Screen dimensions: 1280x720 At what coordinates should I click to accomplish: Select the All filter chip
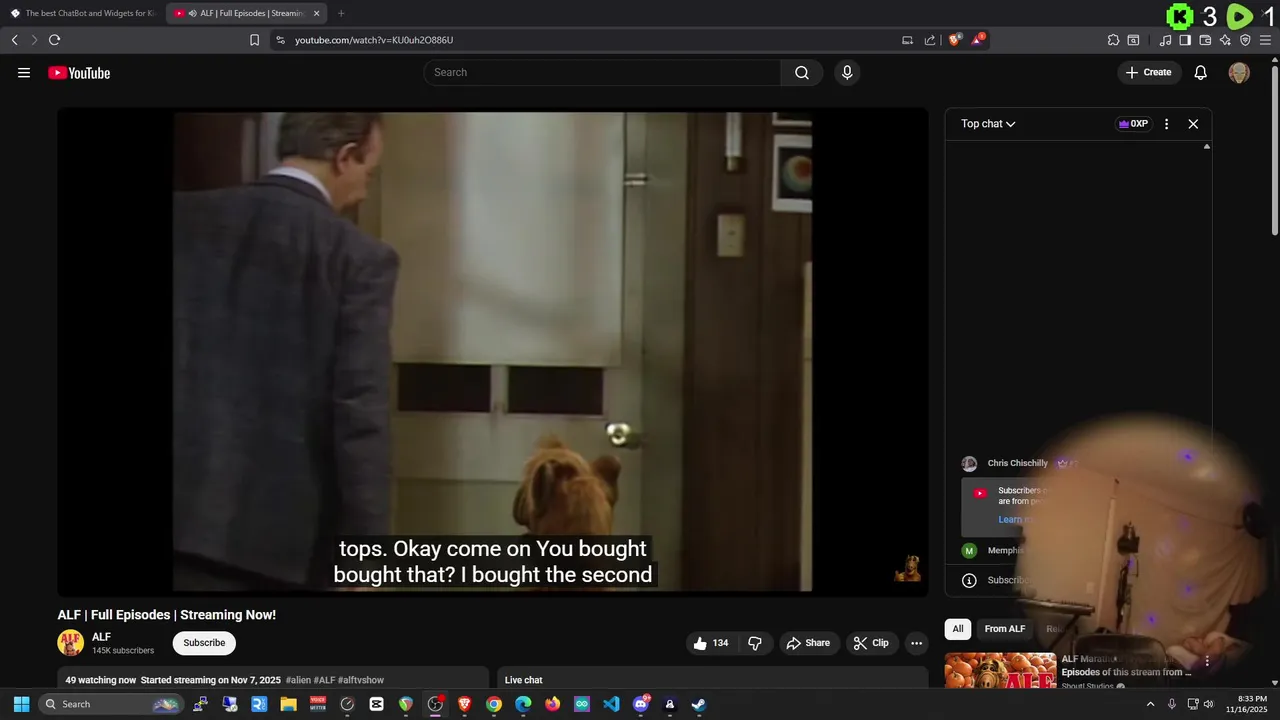pyautogui.click(x=958, y=629)
